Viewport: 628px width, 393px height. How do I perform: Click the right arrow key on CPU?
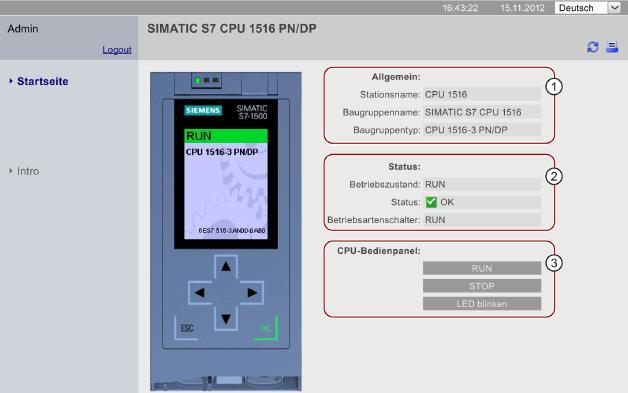[x=252, y=293]
